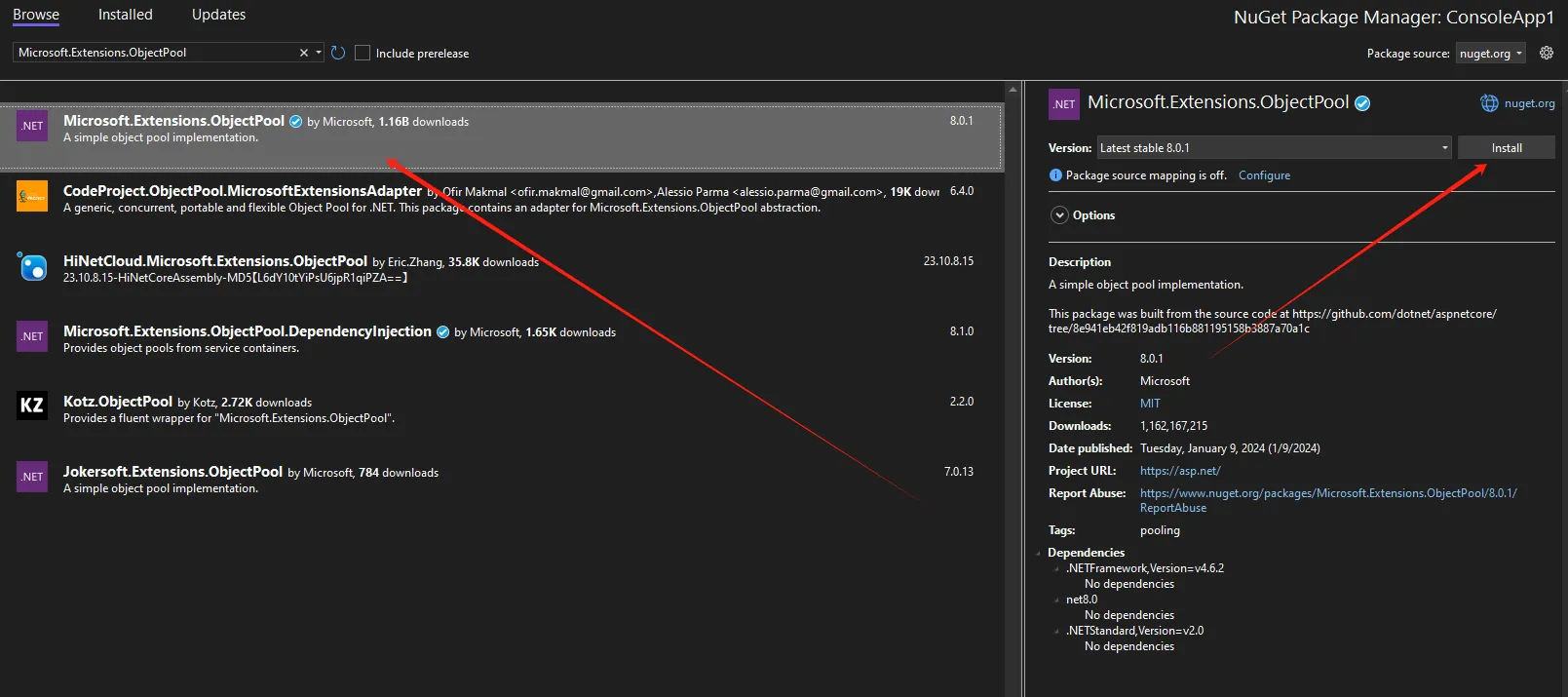Open the Report Abuse nuget.org link

point(1328,500)
